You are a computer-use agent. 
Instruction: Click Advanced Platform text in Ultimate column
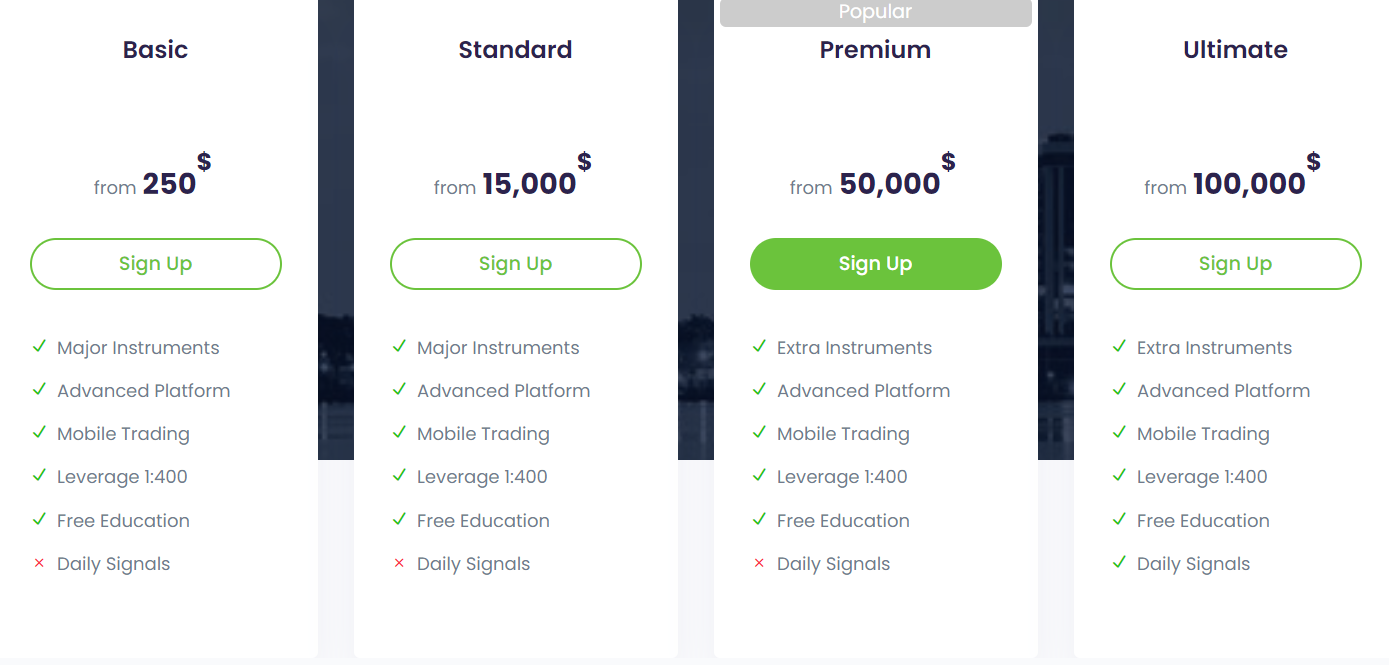pos(1223,391)
